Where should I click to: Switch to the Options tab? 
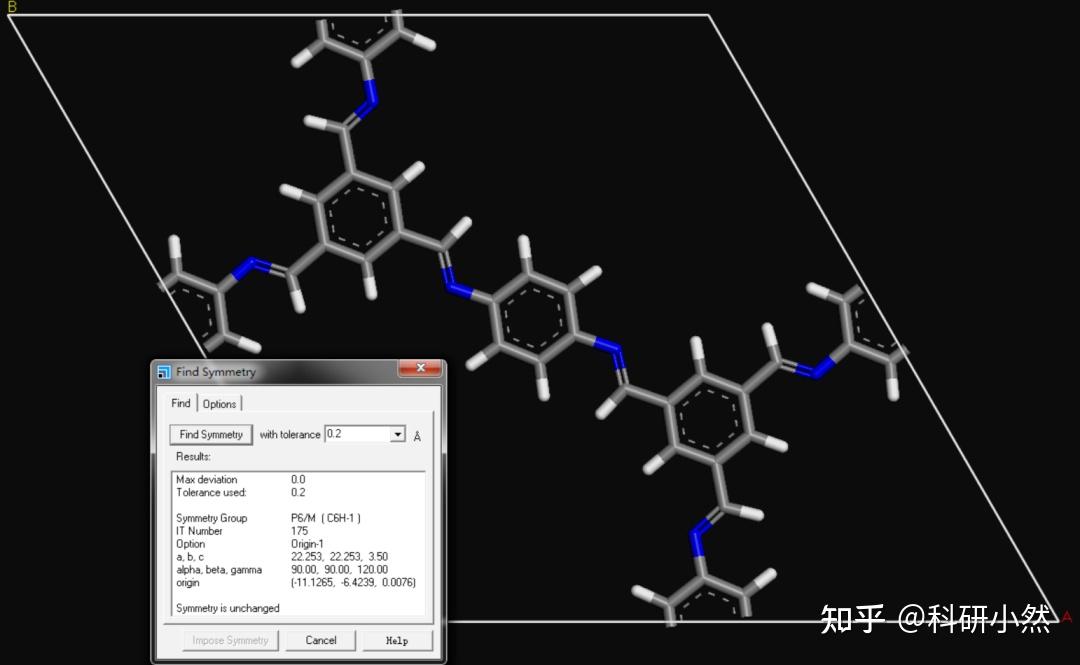click(x=220, y=403)
